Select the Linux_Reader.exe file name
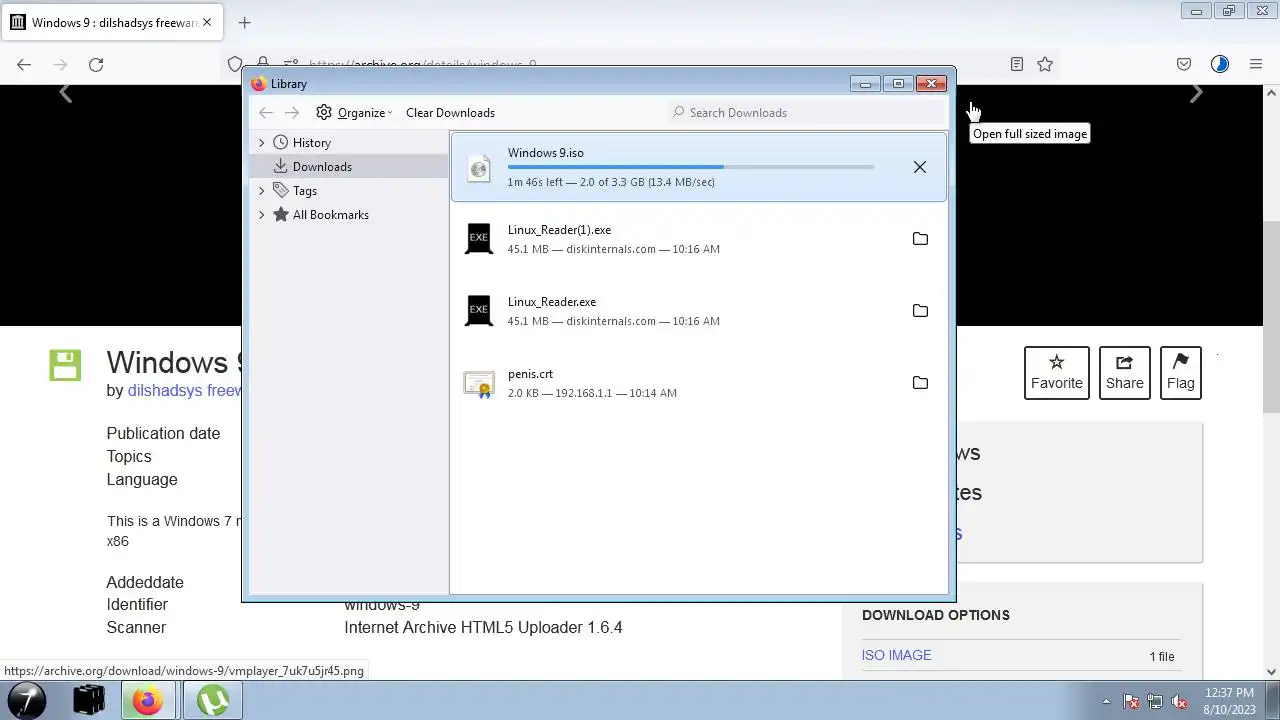 coord(552,302)
